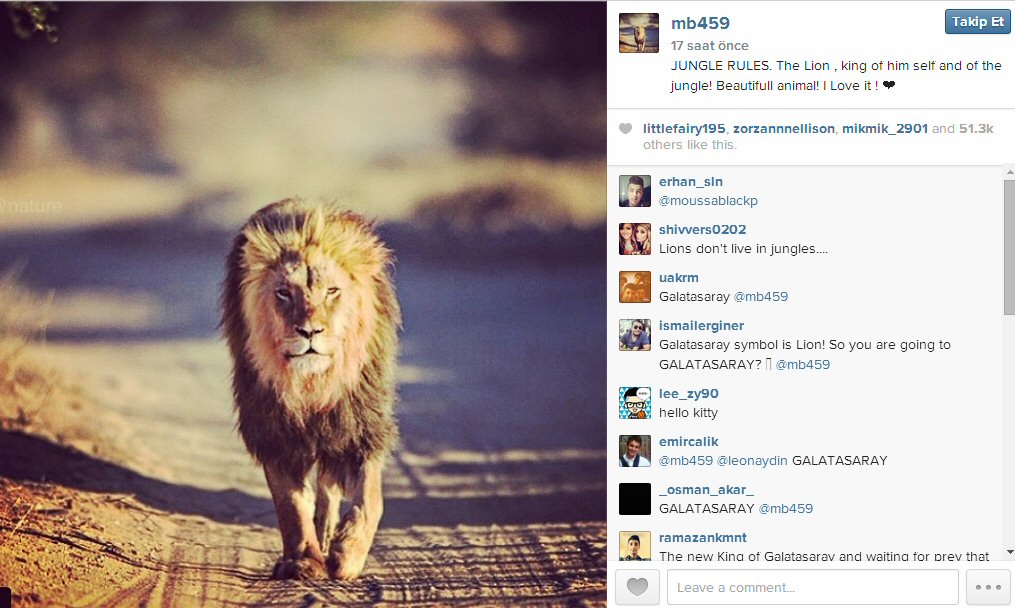
Task: Click shivvers0202's avatar icon
Action: pos(635,239)
